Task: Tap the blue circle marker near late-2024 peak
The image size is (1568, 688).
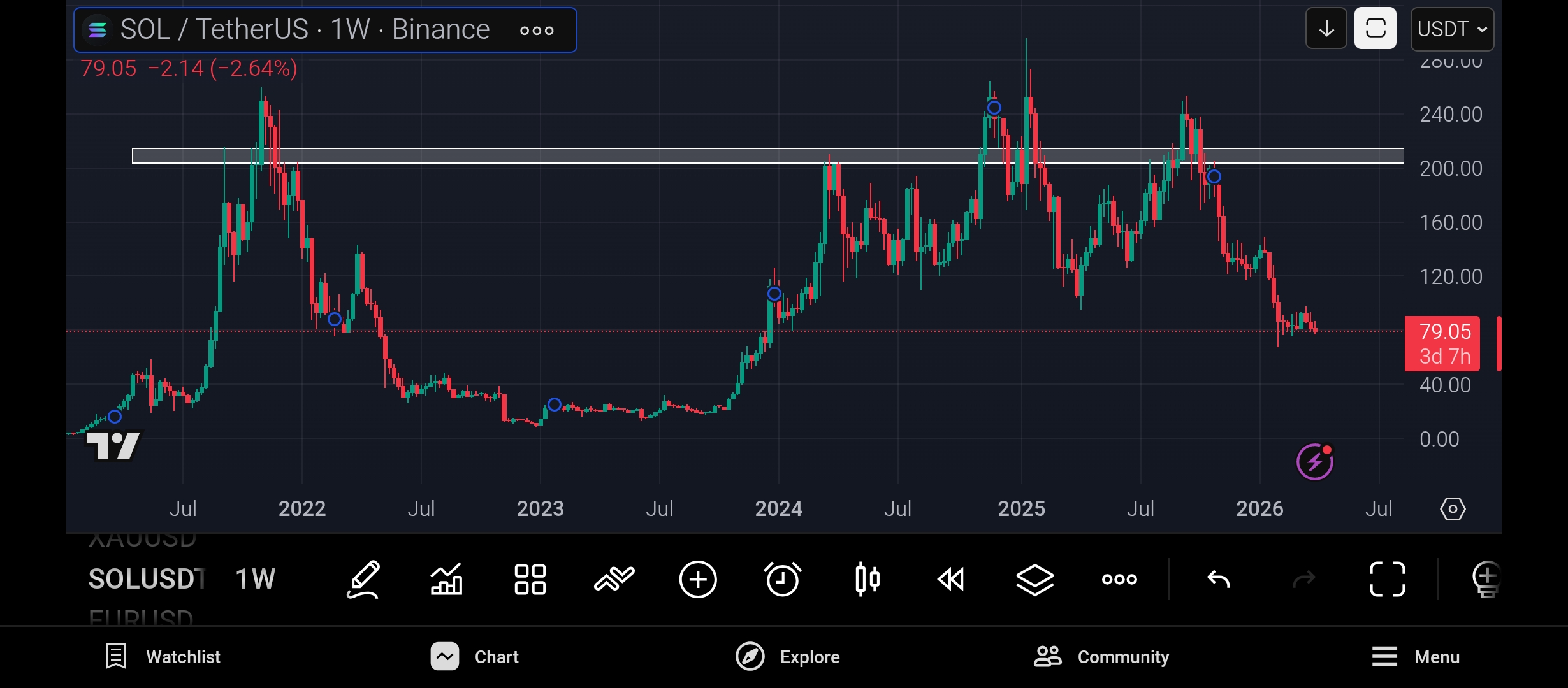Action: click(994, 108)
